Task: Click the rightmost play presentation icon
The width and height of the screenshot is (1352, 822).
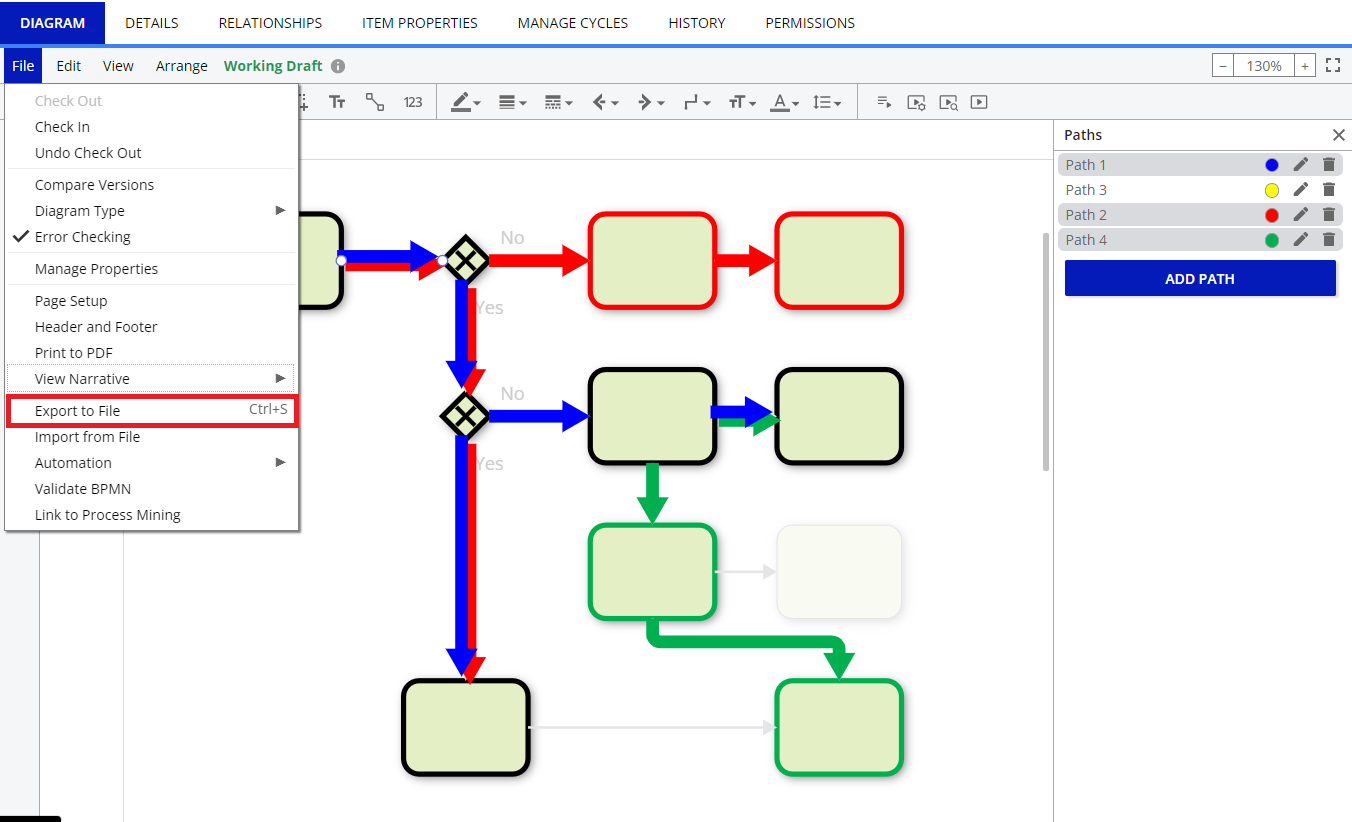Action: point(979,102)
